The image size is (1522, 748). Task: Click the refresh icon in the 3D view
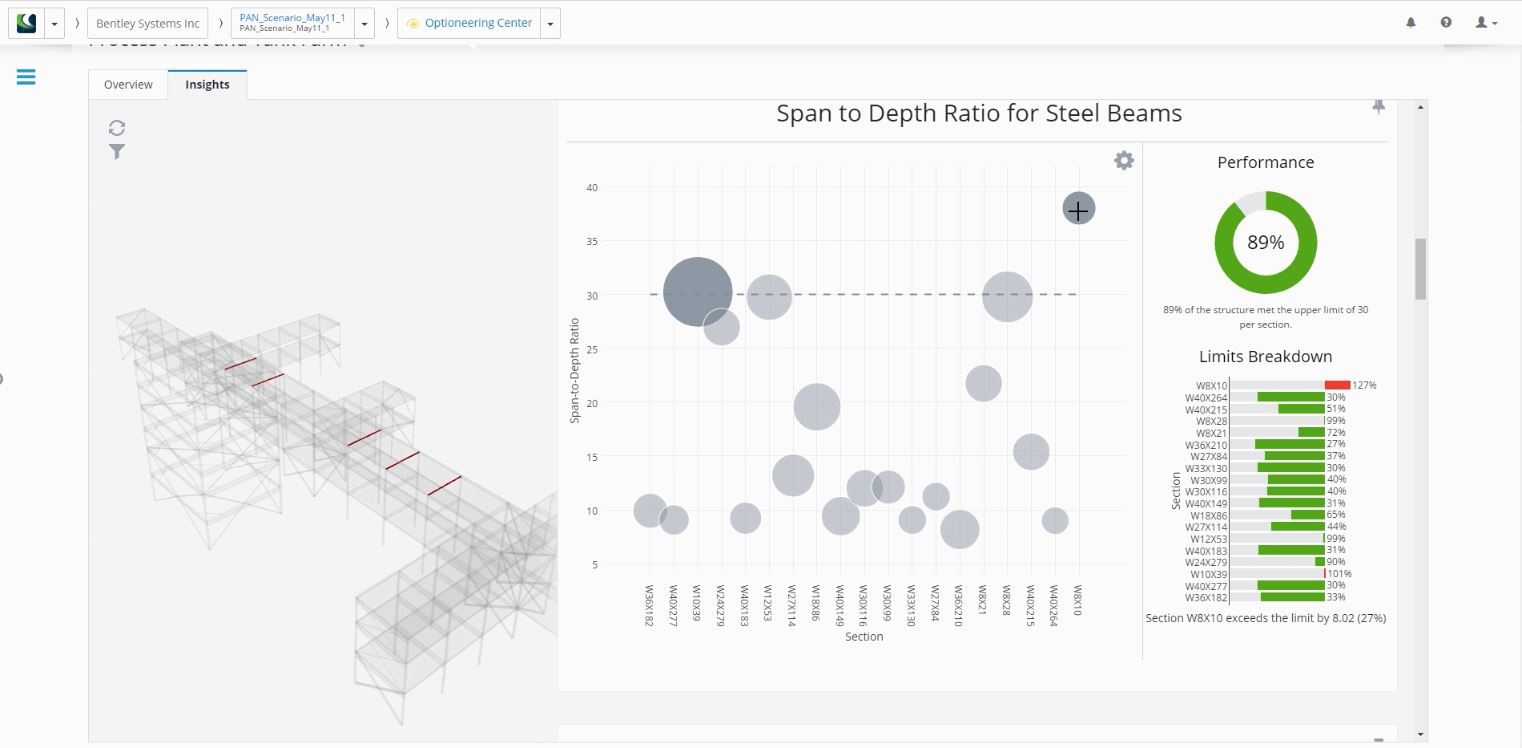[x=117, y=128]
